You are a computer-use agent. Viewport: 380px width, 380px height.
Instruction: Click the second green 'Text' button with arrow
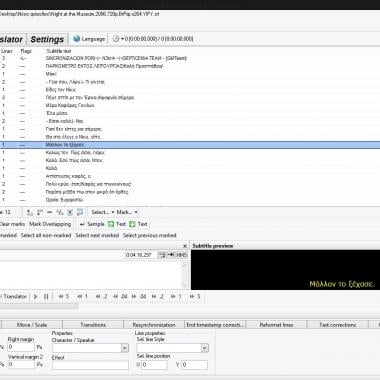(x=138, y=224)
